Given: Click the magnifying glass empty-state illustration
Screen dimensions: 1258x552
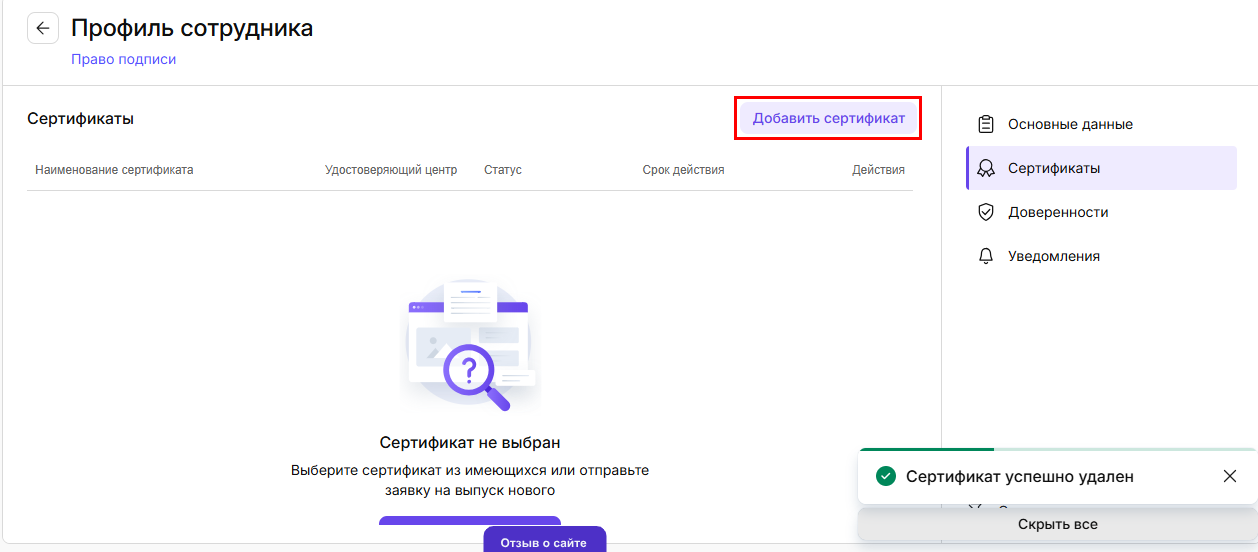Looking at the screenshot, I should [x=469, y=345].
